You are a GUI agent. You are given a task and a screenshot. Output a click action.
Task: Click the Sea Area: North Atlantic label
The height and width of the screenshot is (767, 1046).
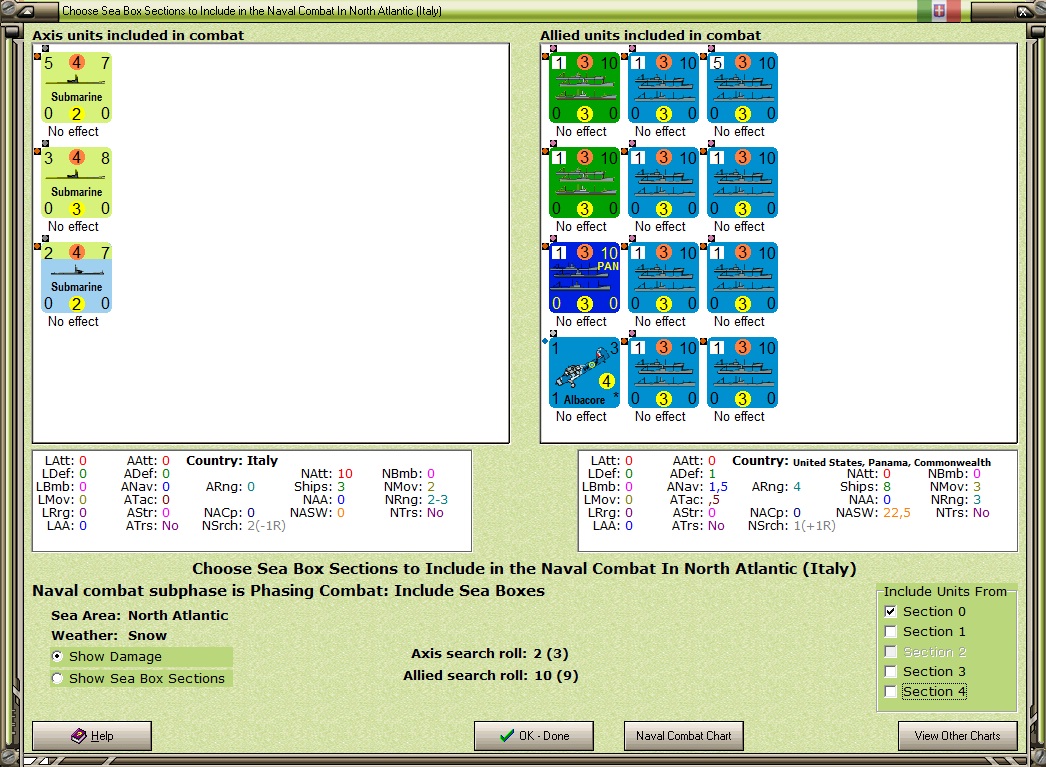click(x=139, y=616)
